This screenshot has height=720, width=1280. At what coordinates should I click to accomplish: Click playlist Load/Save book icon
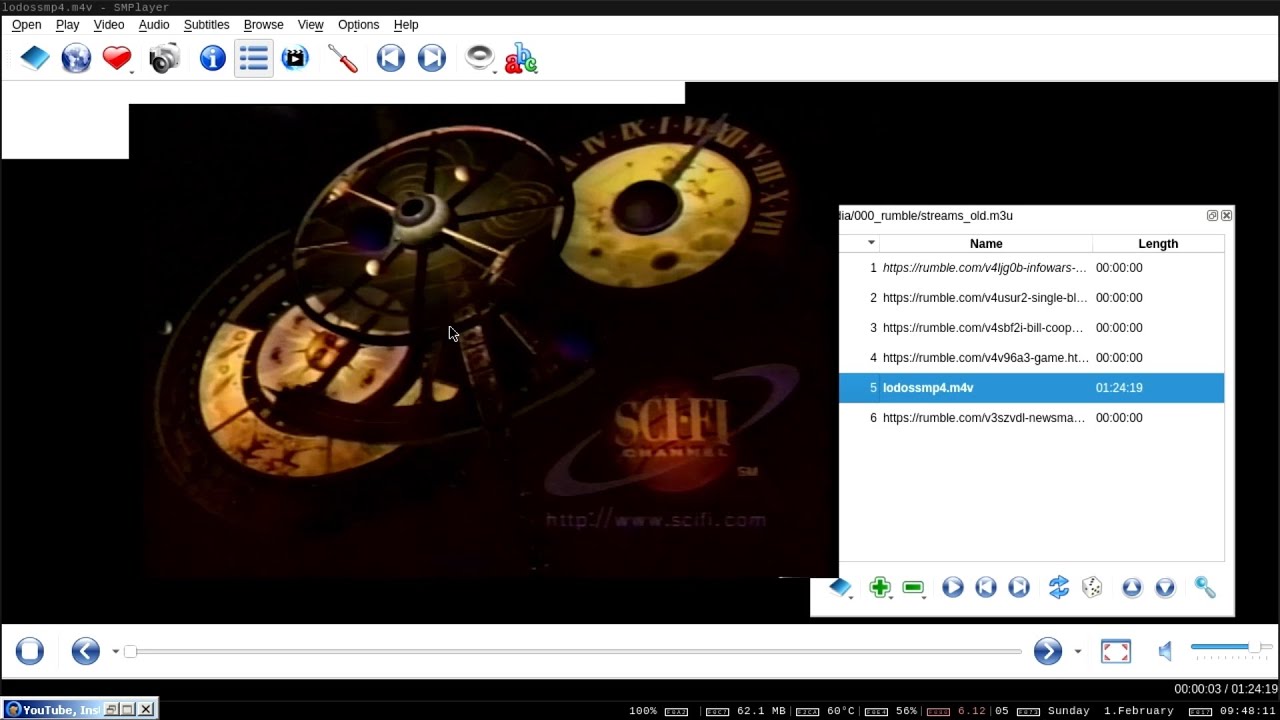pos(840,588)
